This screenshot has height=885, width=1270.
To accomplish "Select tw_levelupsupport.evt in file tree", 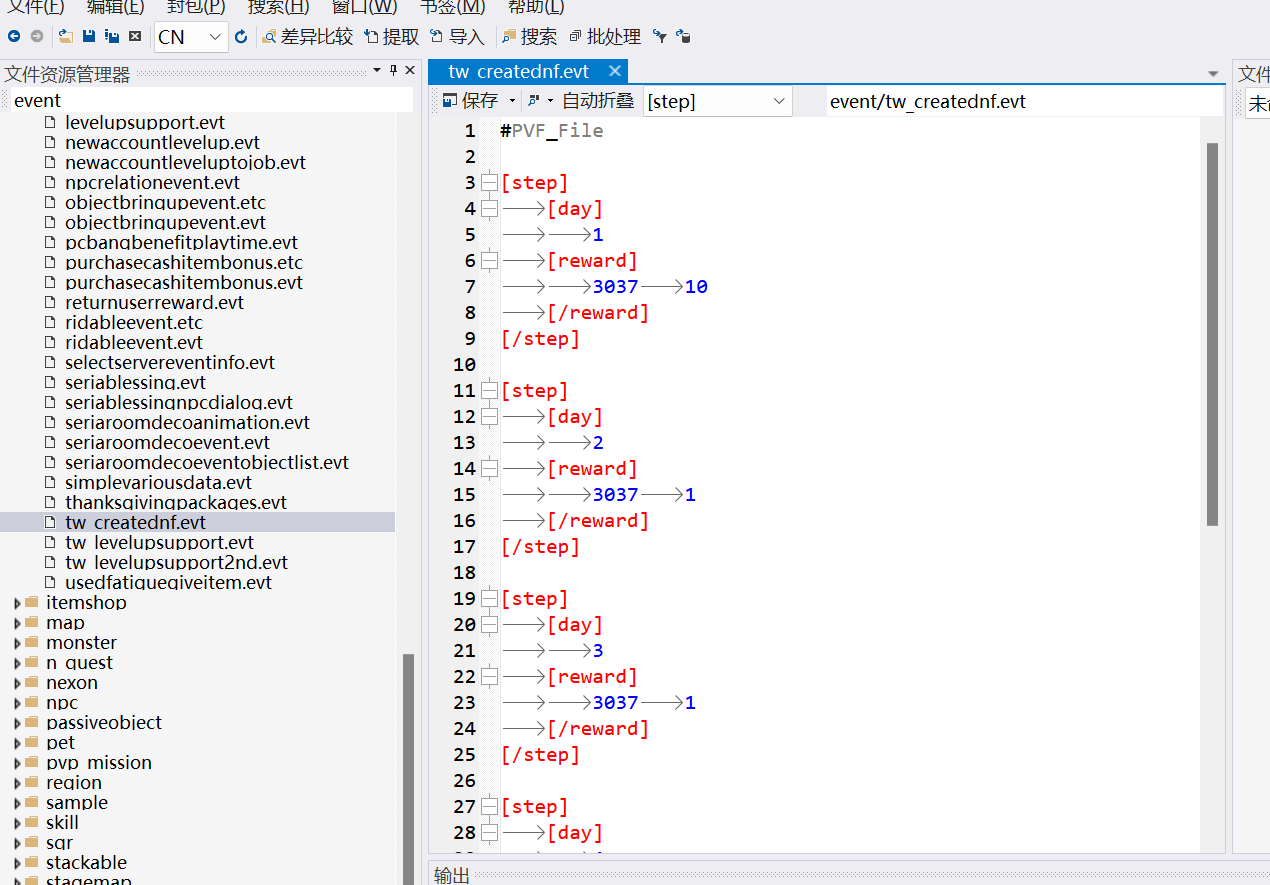I will click(159, 543).
